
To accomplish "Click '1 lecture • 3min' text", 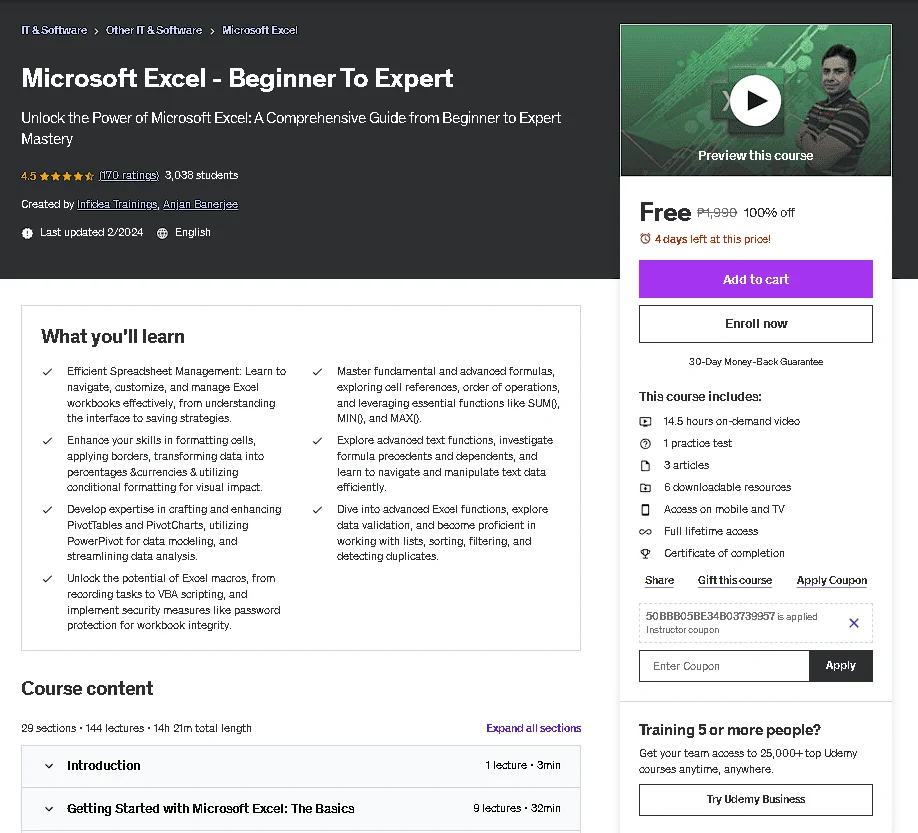I will coord(522,765).
